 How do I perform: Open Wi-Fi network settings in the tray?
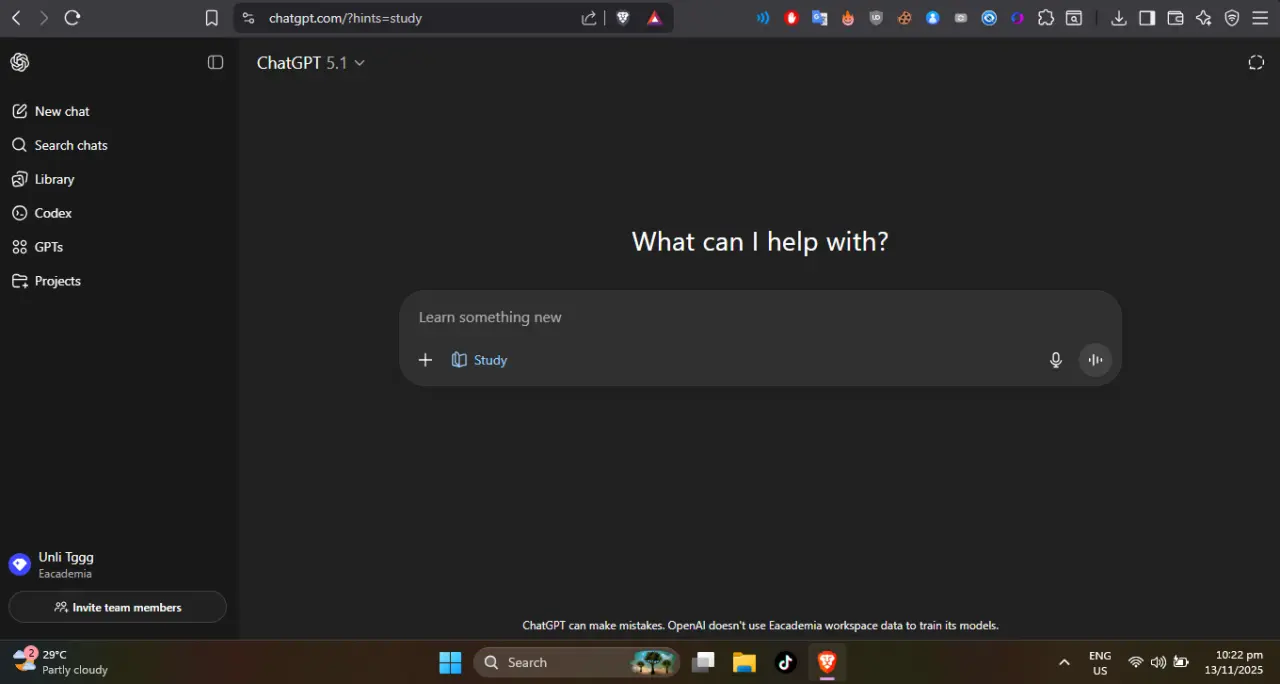(x=1135, y=662)
